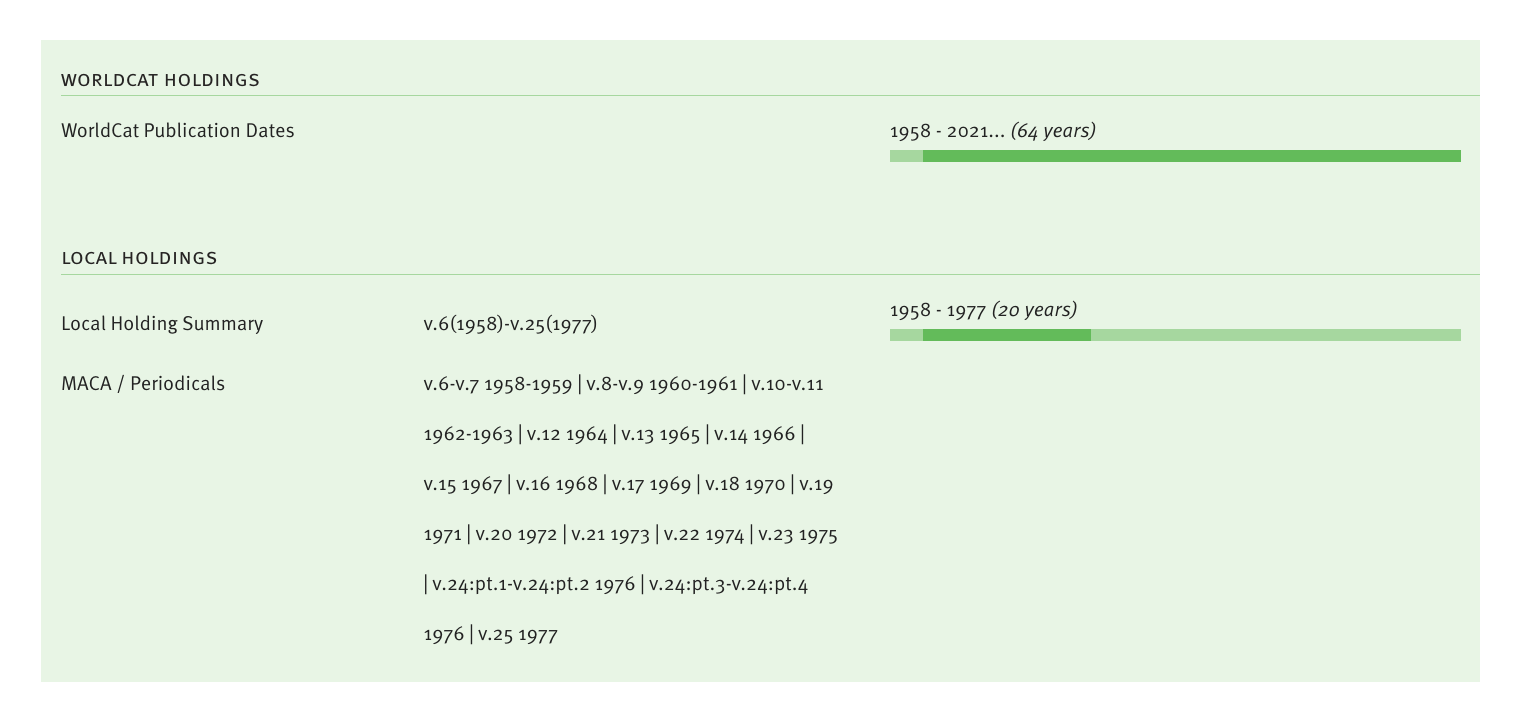Click dark green segment of WorldCat dates bar

(1190, 156)
